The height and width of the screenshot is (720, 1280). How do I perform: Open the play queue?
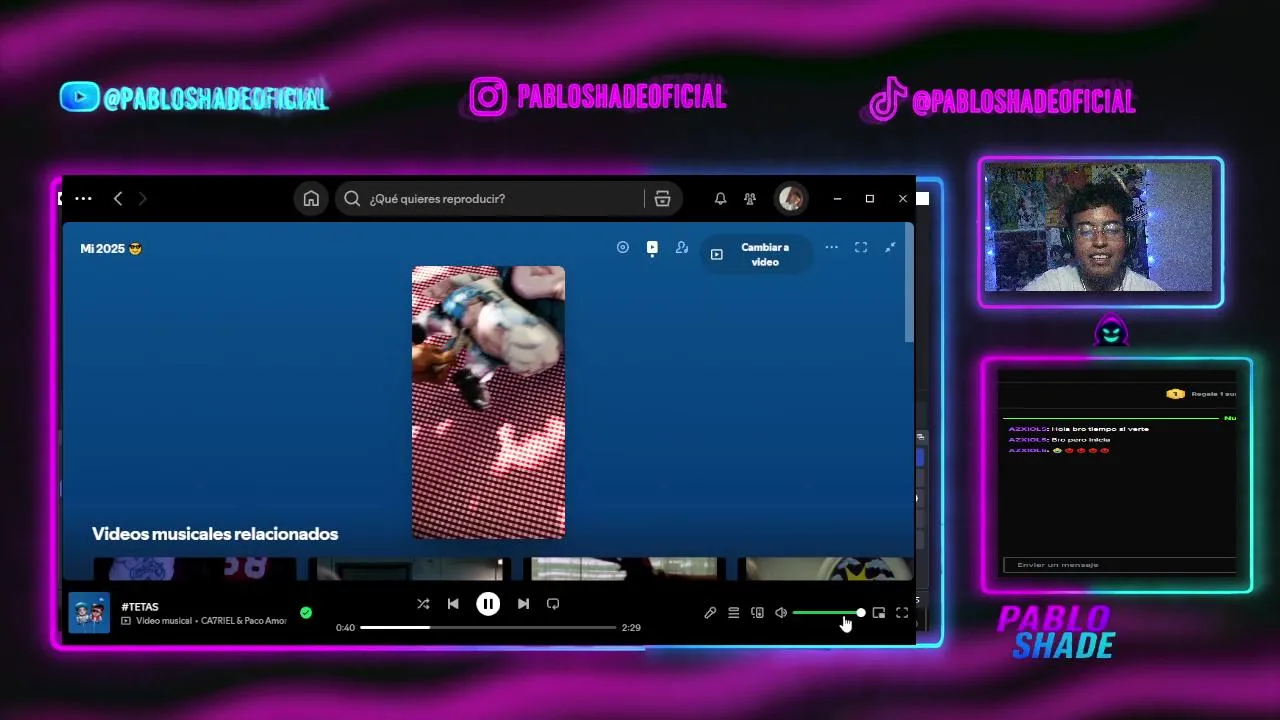[x=733, y=613]
